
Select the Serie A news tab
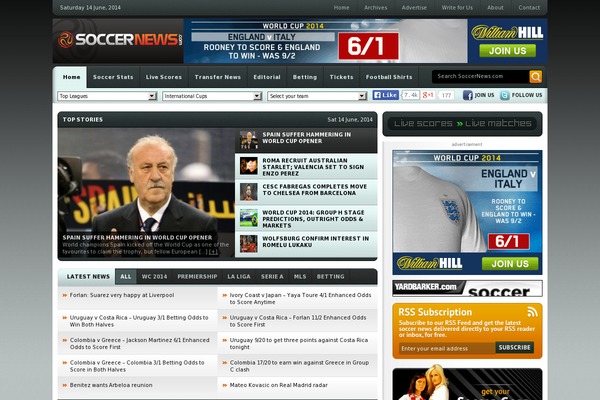(x=272, y=276)
